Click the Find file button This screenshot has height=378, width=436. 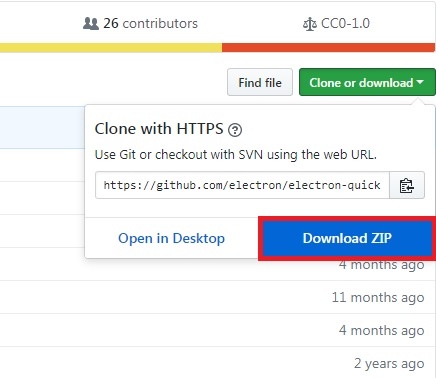coord(260,82)
